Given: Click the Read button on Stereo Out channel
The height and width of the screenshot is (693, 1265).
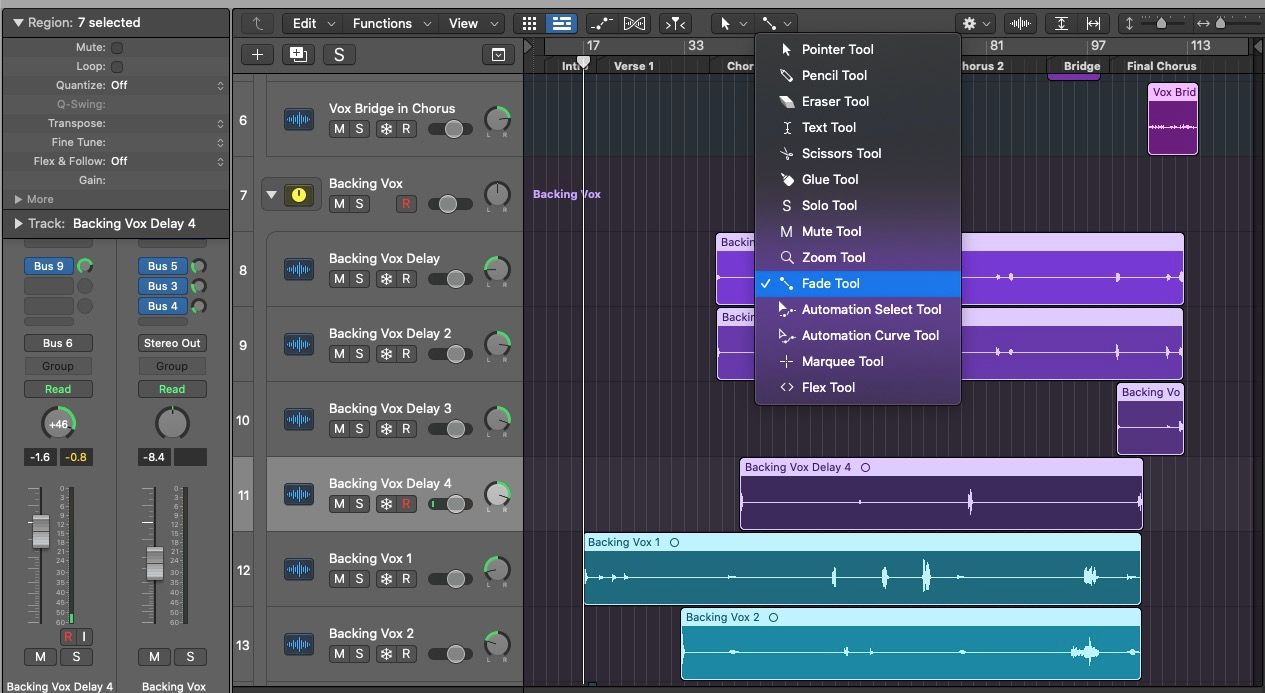Looking at the screenshot, I should 172,389.
